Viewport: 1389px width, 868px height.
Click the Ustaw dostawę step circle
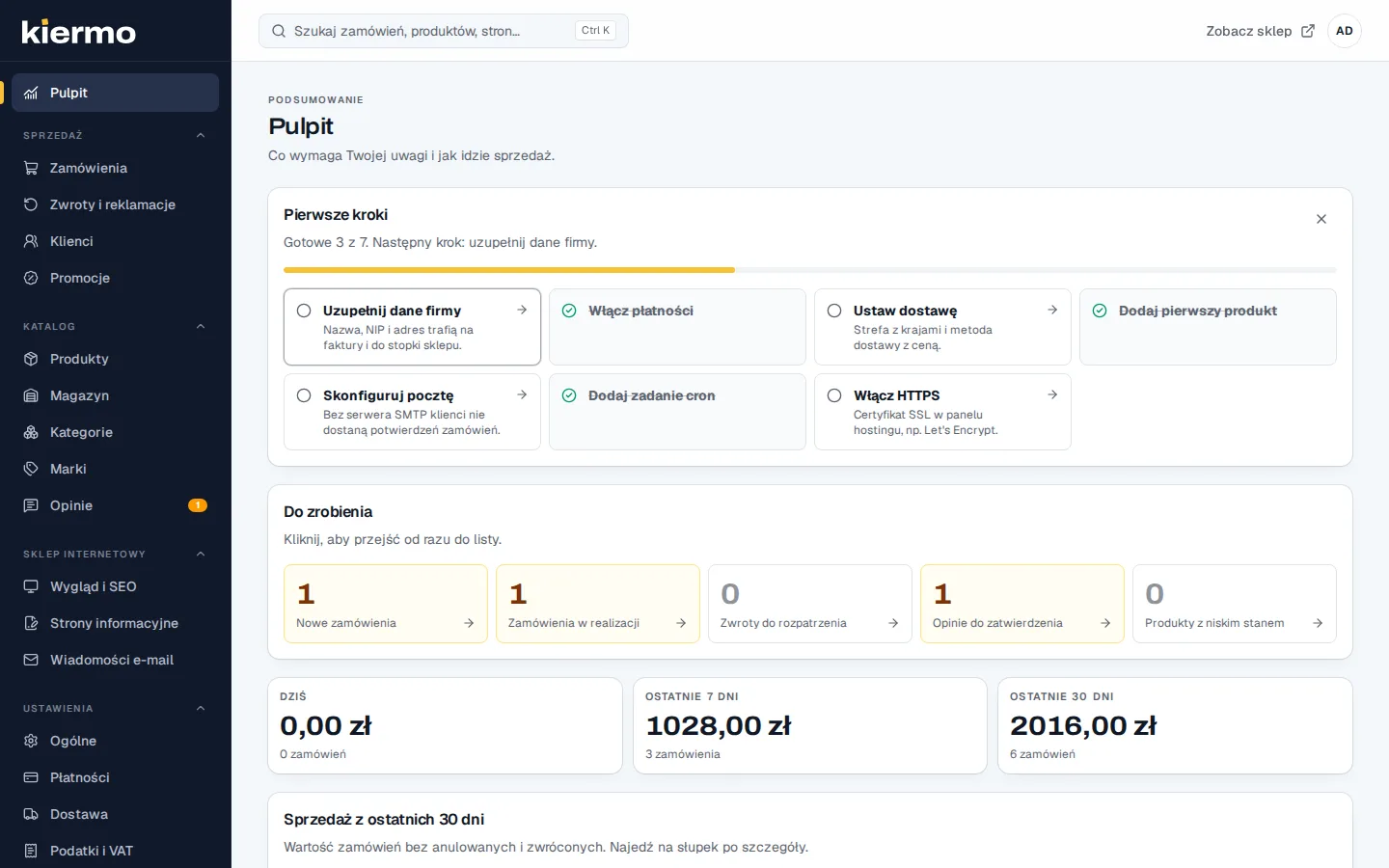[x=834, y=311]
